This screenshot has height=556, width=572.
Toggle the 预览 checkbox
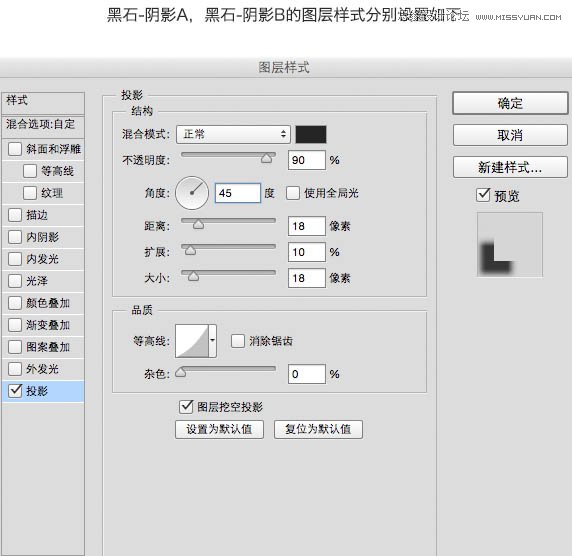pos(483,195)
